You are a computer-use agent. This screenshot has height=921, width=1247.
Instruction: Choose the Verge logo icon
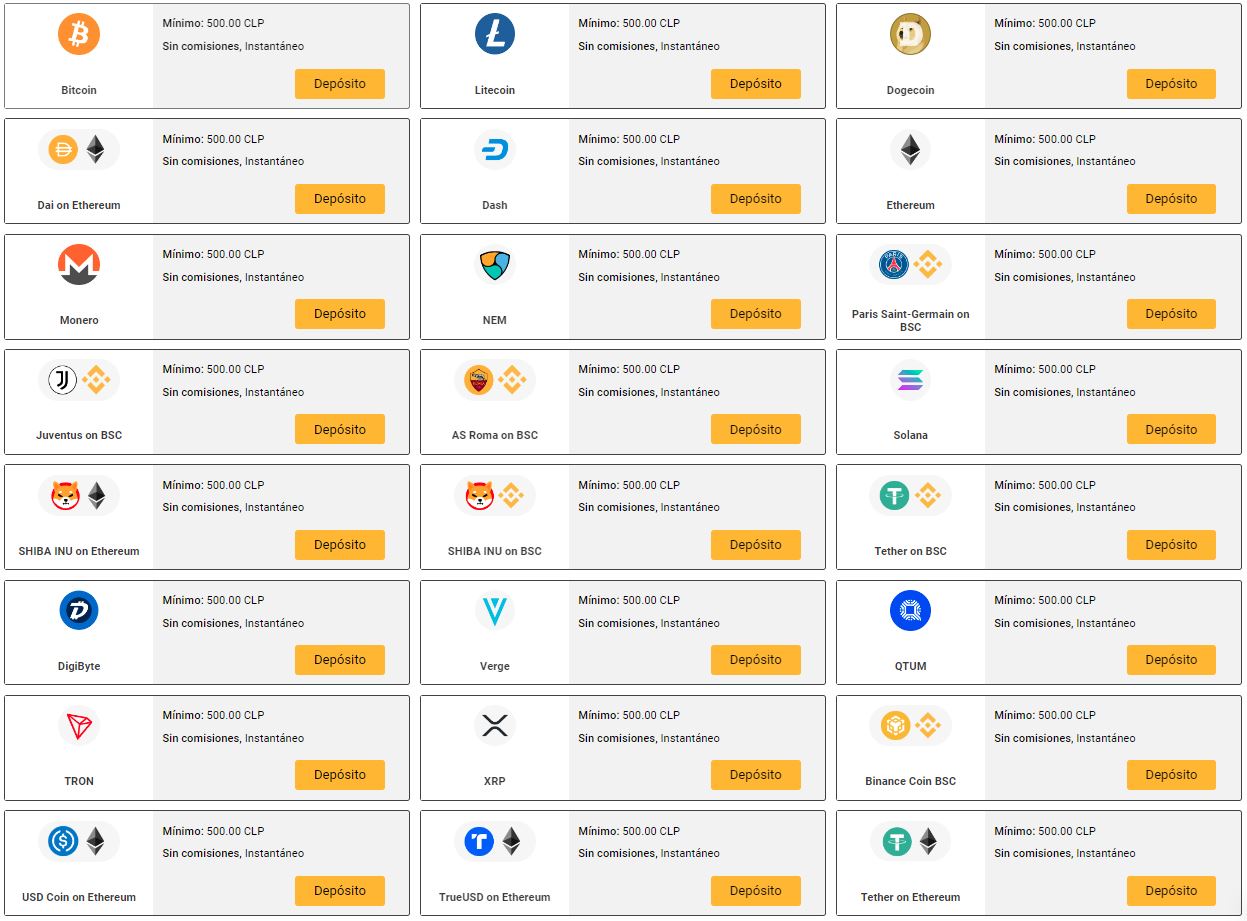(494, 611)
